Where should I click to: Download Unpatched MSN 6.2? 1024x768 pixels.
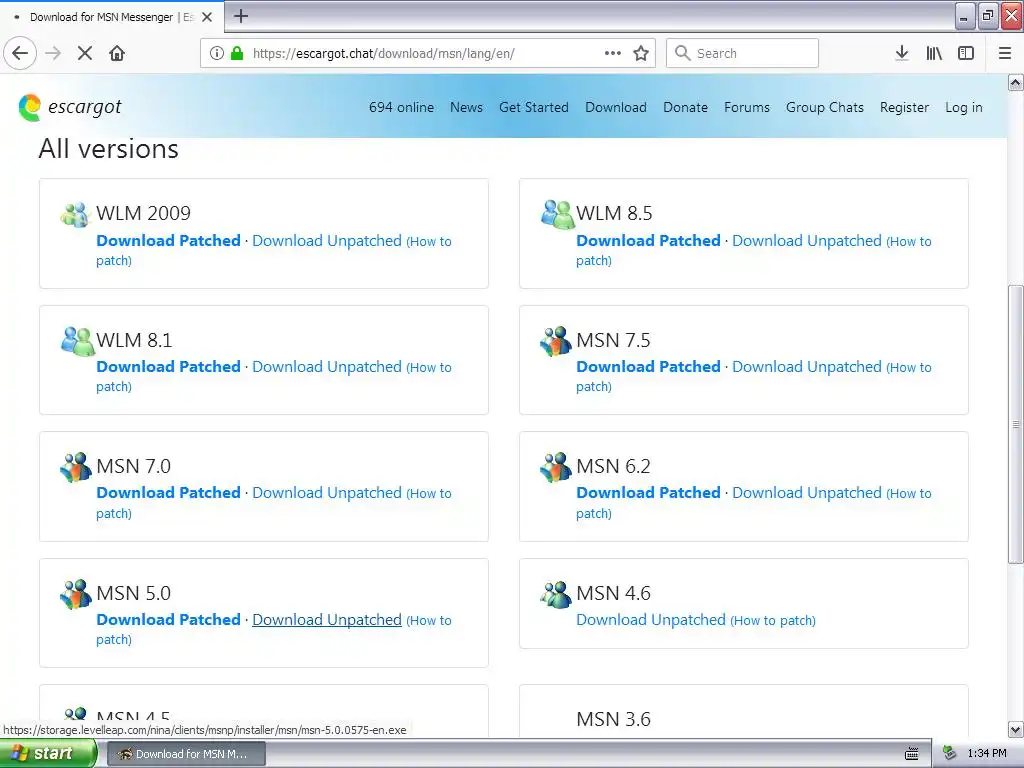tap(807, 492)
